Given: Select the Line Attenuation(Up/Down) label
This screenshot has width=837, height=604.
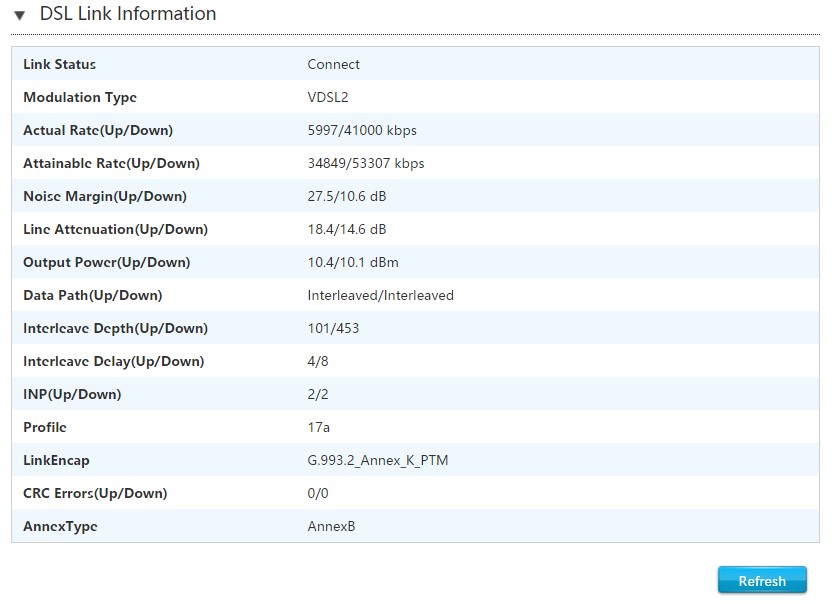Looking at the screenshot, I should click(115, 229).
